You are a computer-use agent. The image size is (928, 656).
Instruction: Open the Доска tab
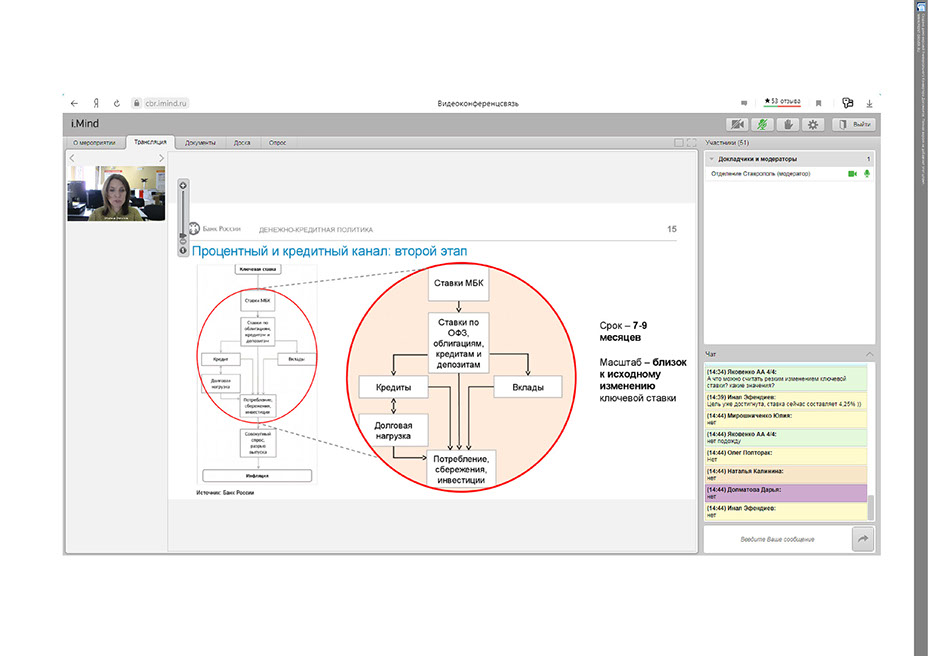tap(242, 143)
